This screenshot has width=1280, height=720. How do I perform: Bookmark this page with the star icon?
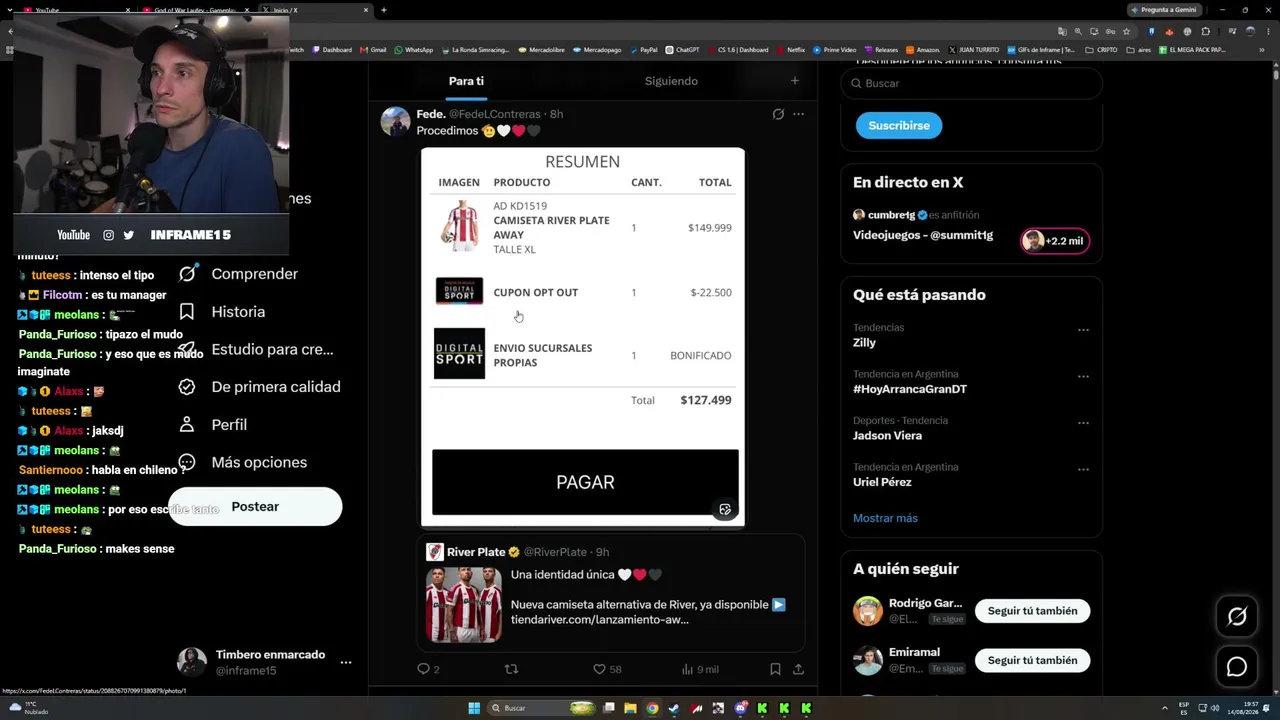tap(1126, 31)
